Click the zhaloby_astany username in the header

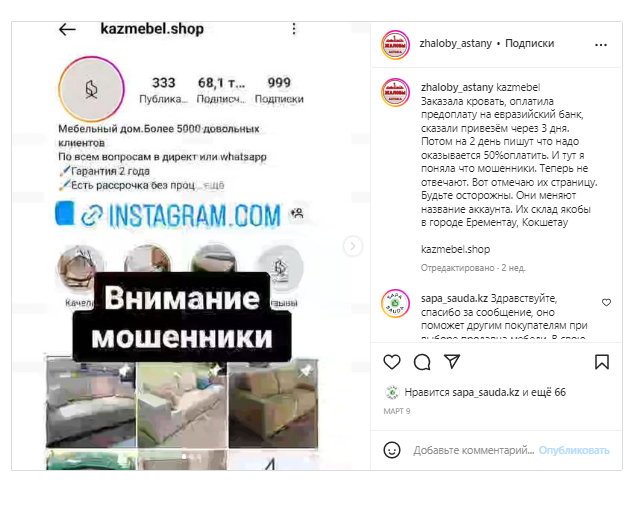coord(455,43)
